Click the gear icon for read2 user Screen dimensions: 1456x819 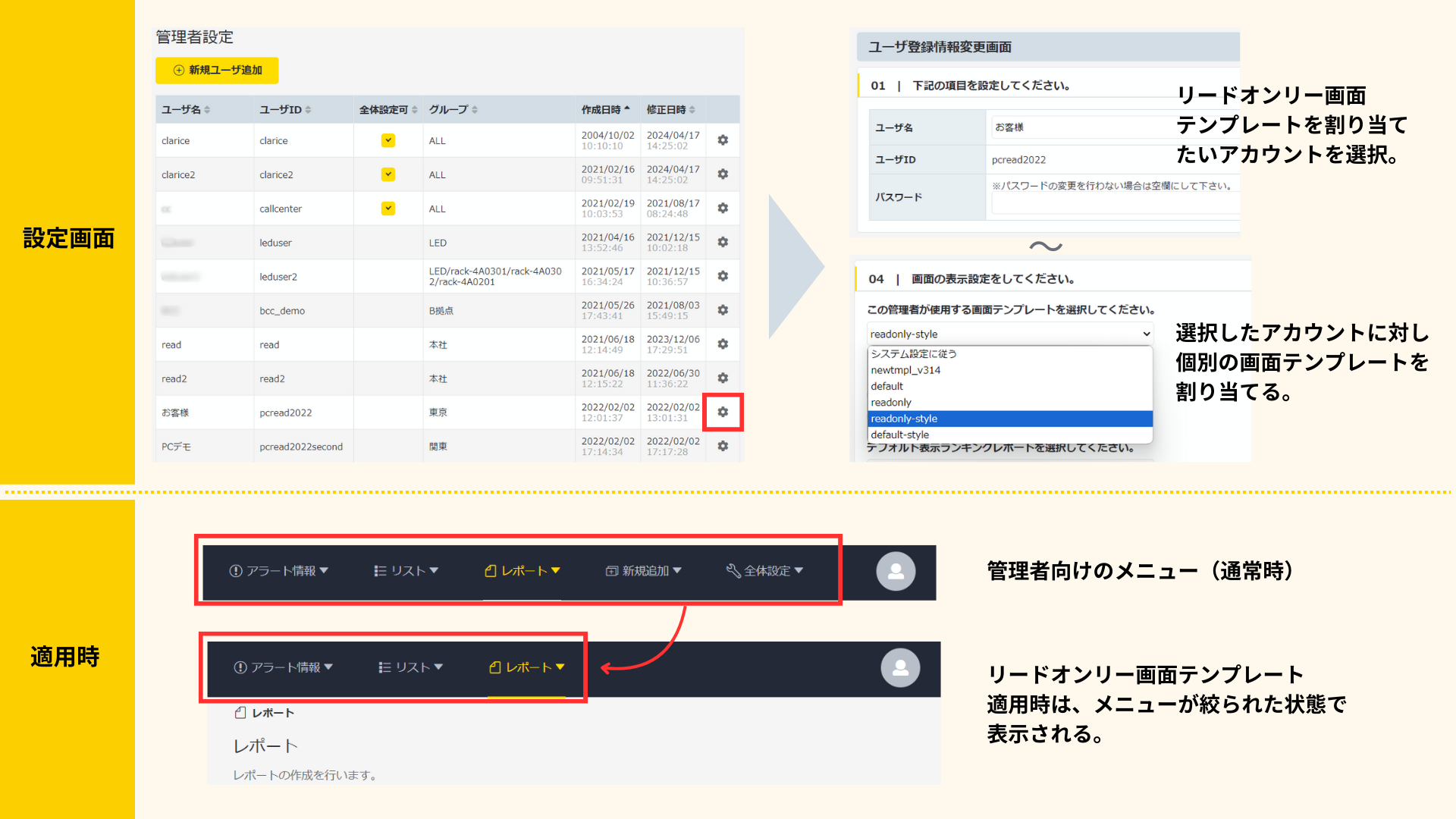pos(723,378)
